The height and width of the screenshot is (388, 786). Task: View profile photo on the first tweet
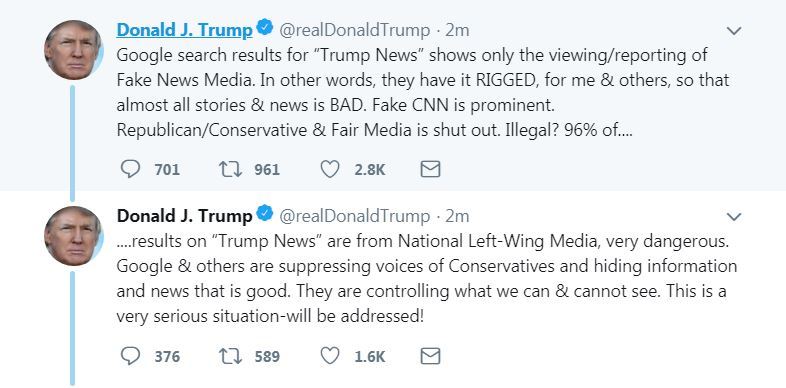pyautogui.click(x=73, y=50)
